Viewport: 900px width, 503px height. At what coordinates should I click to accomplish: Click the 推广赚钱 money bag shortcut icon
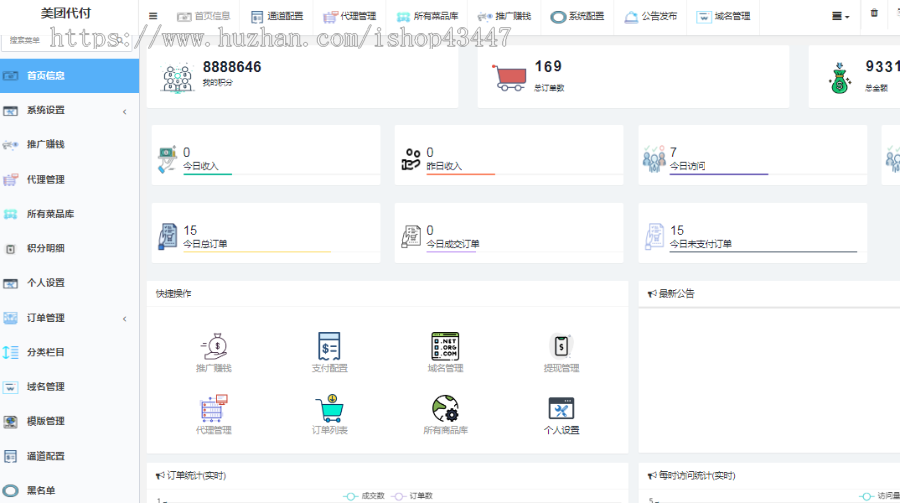[x=214, y=346]
